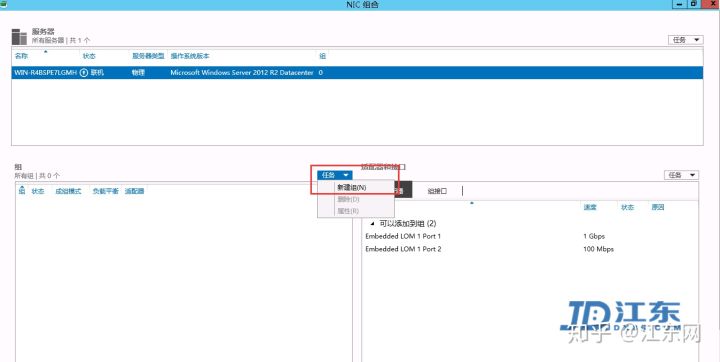
Task: Click the servers icon beside 服务器 heading
Action: tap(19, 37)
